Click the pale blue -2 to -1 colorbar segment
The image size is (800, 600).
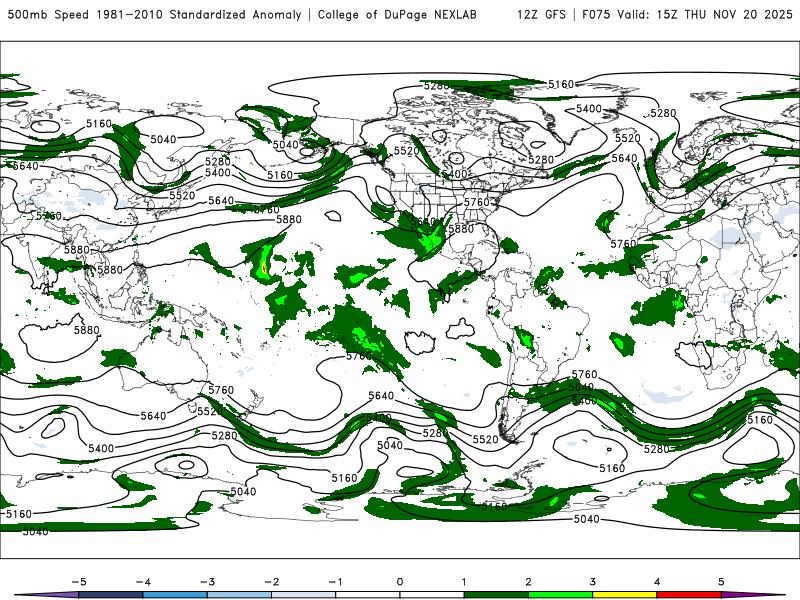tap(304, 595)
